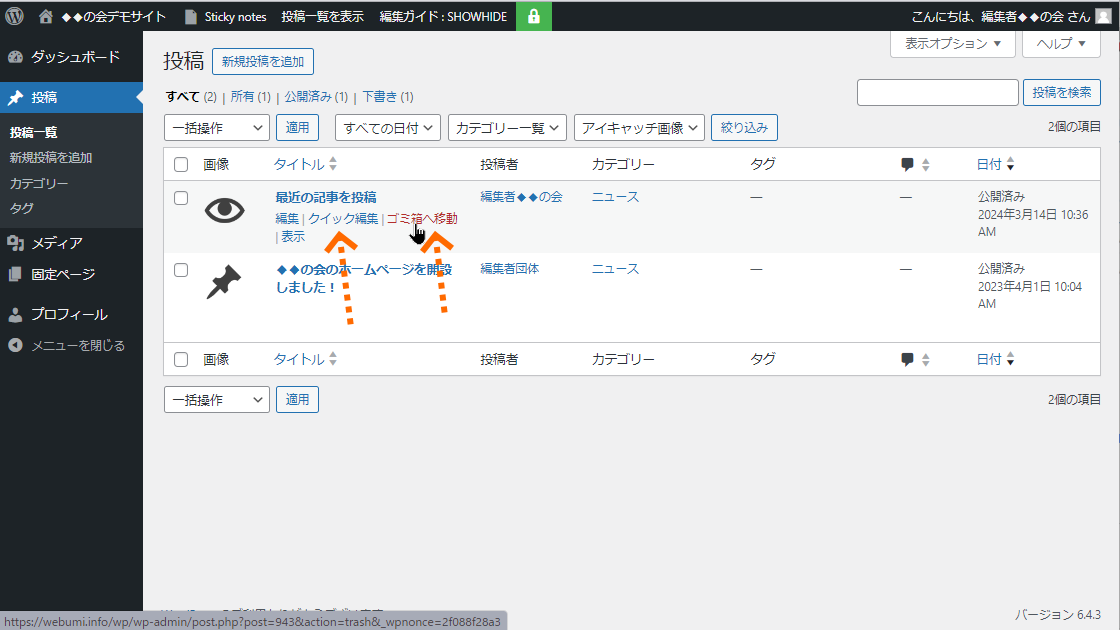Tick the second post's checkbox
Image resolution: width=1120 pixels, height=630 pixels.
181,270
